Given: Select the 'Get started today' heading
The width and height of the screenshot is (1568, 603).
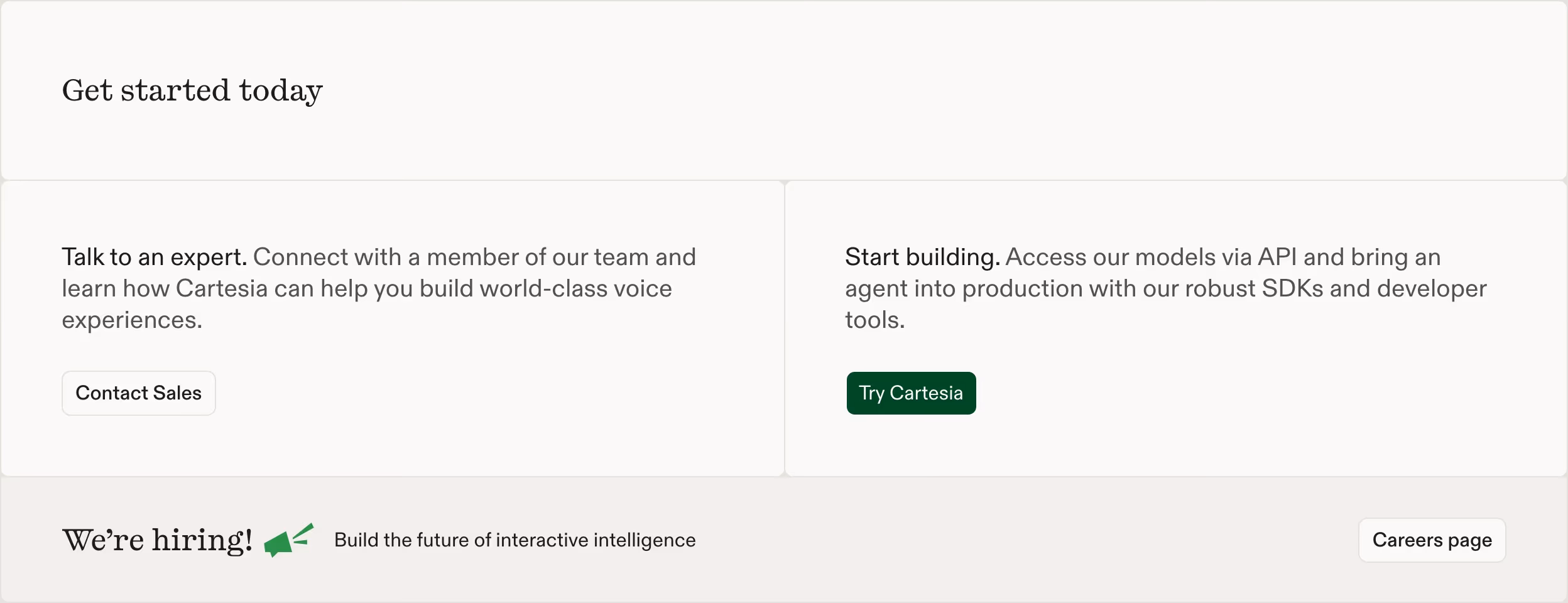Looking at the screenshot, I should click(192, 90).
